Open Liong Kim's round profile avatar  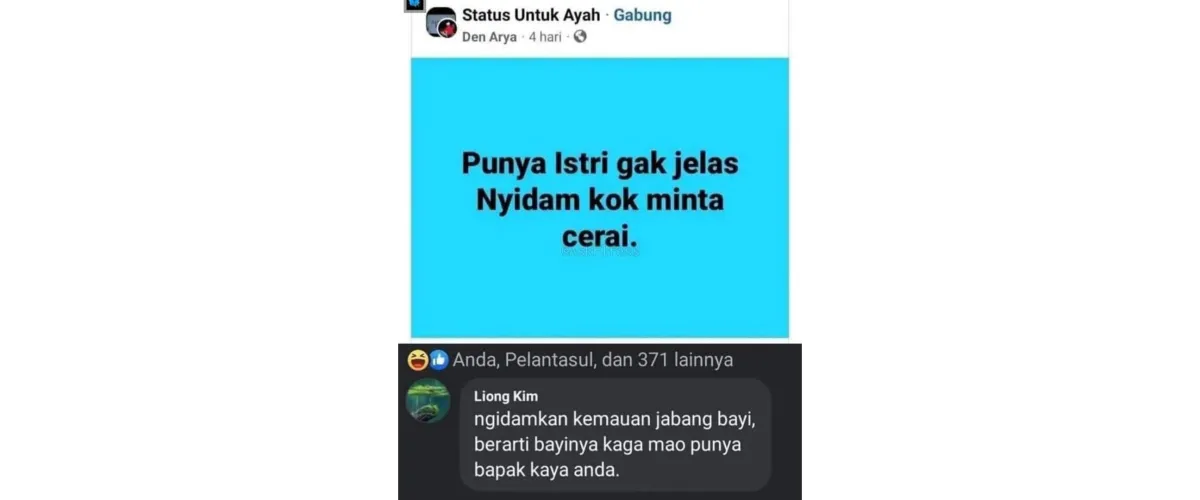tap(427, 401)
